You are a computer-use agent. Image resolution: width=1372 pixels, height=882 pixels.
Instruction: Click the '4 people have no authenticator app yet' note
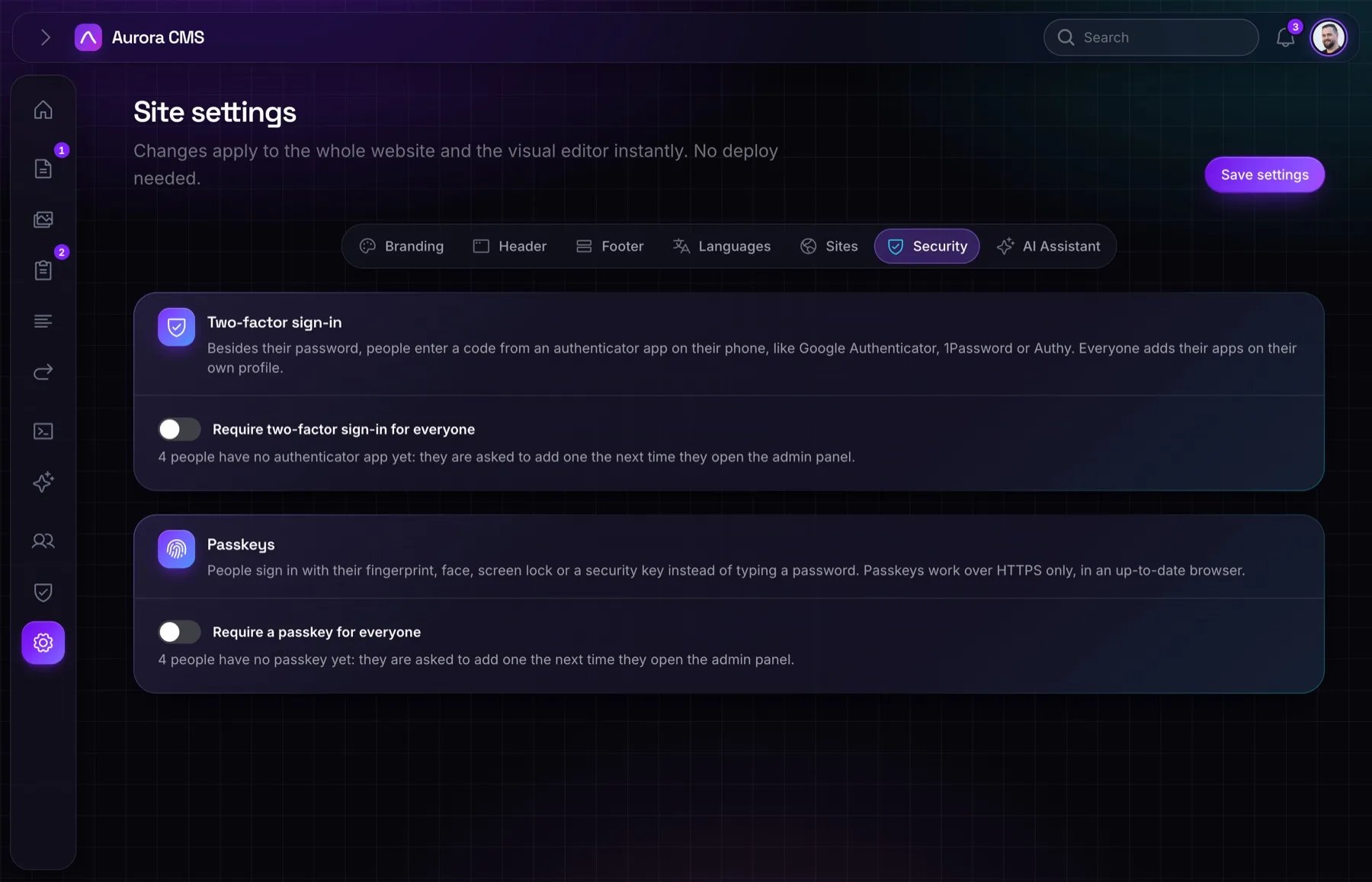[507, 457]
